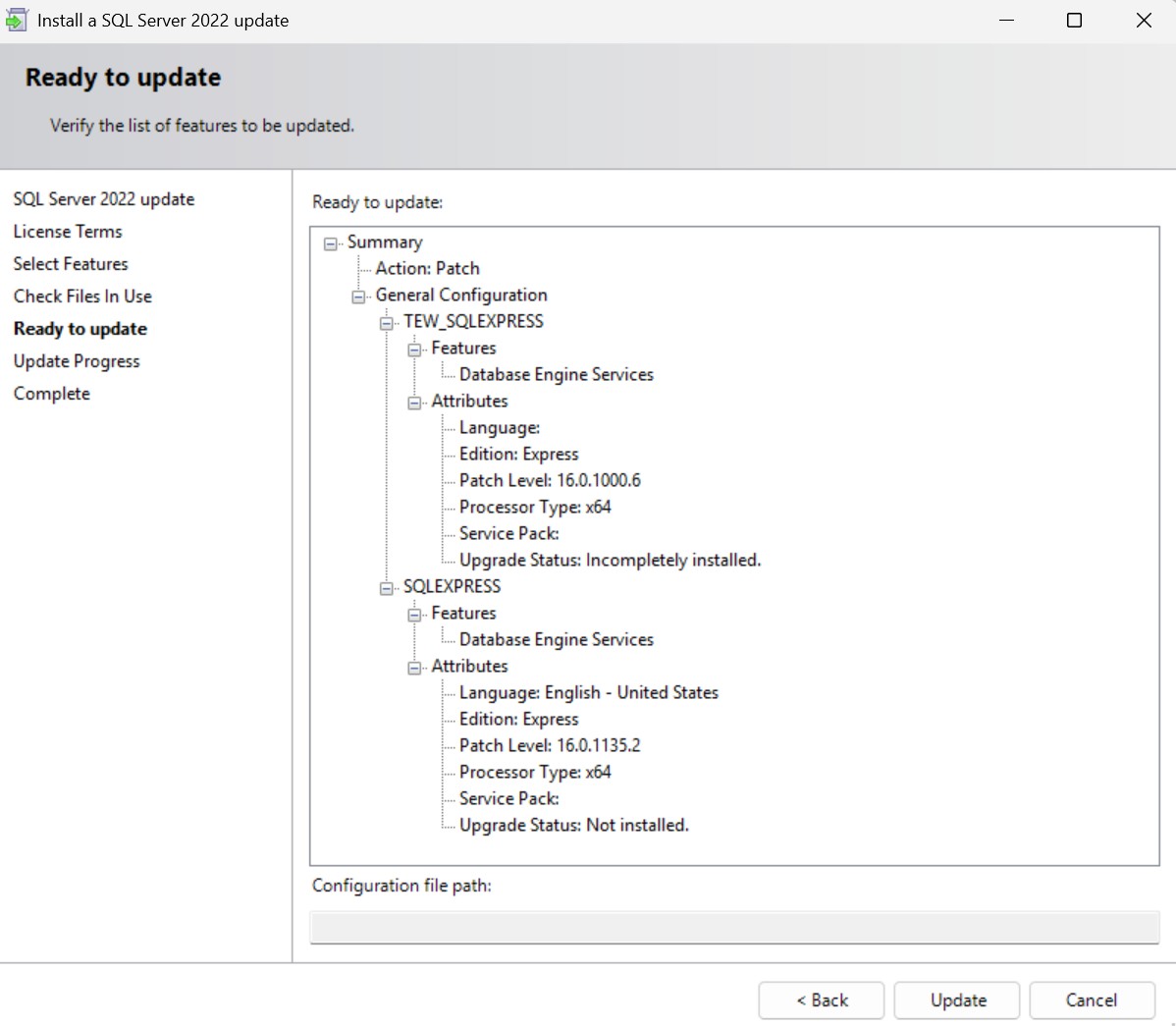Viewport: 1176px width, 1026px height.
Task: Select Patch Level: 16.0.1000.6 row
Action: click(550, 481)
